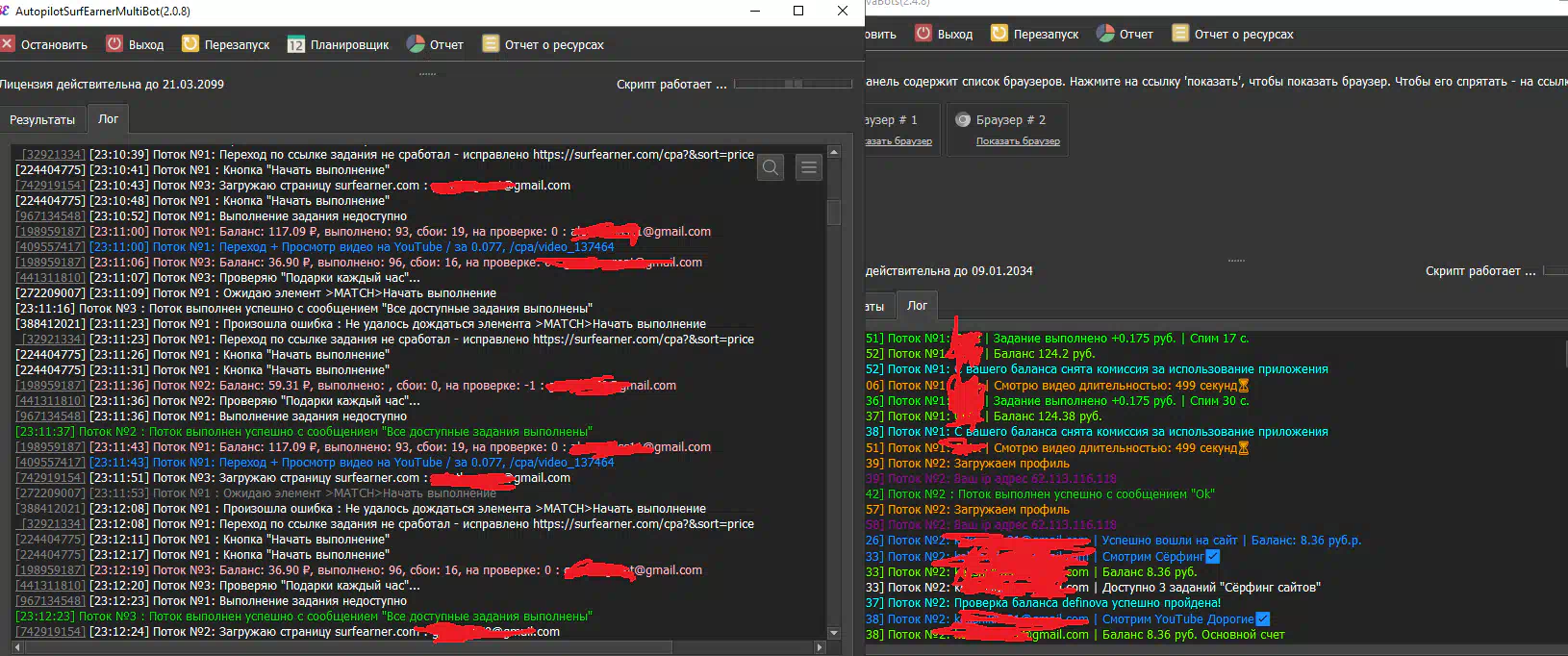Select the Лог tab in the right window
1568x656 pixels.
[x=918, y=305]
